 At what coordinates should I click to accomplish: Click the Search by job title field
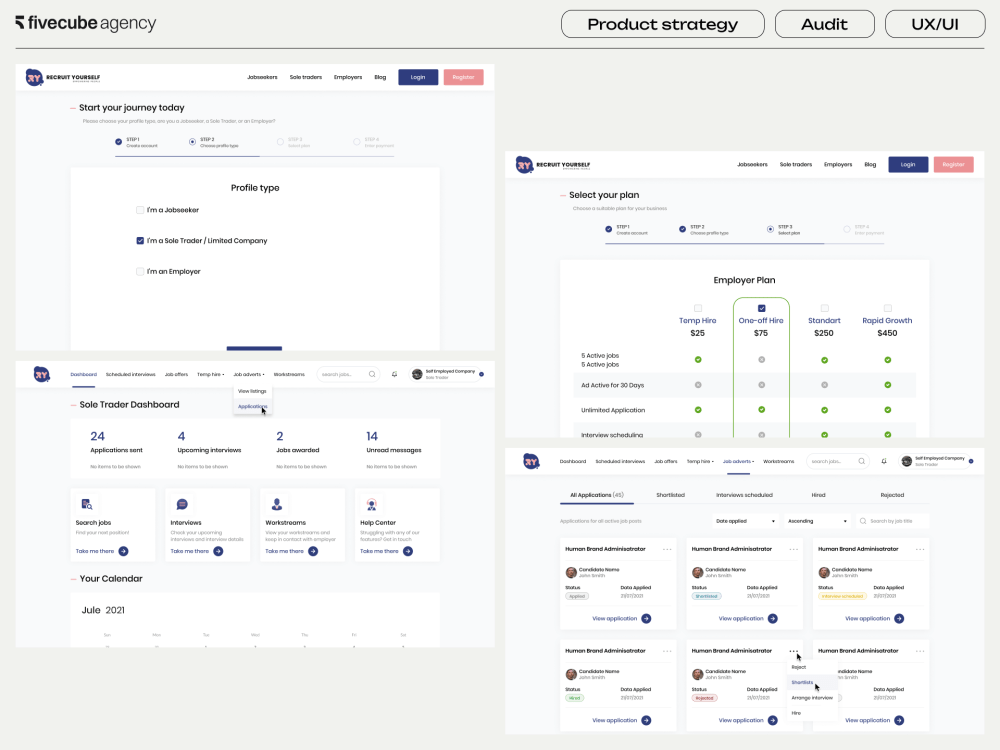point(892,521)
